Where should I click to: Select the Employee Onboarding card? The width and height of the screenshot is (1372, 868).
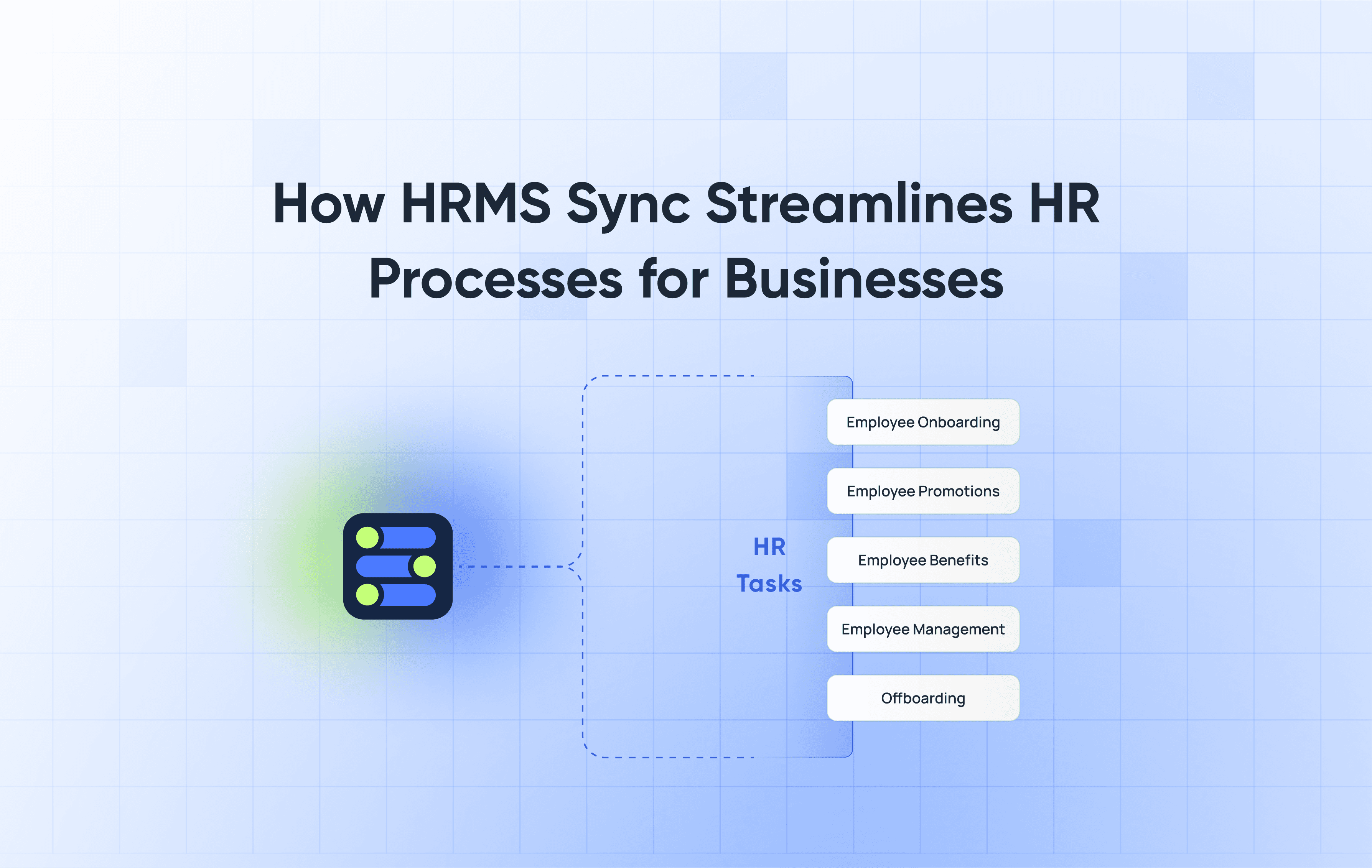pos(923,422)
